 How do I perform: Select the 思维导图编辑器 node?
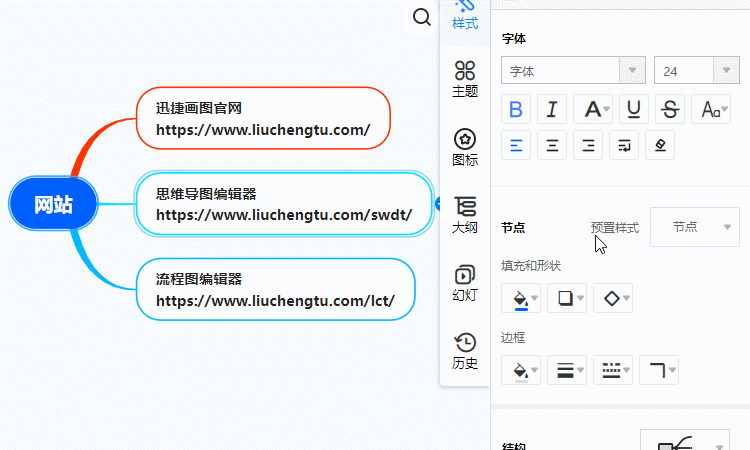coord(284,204)
